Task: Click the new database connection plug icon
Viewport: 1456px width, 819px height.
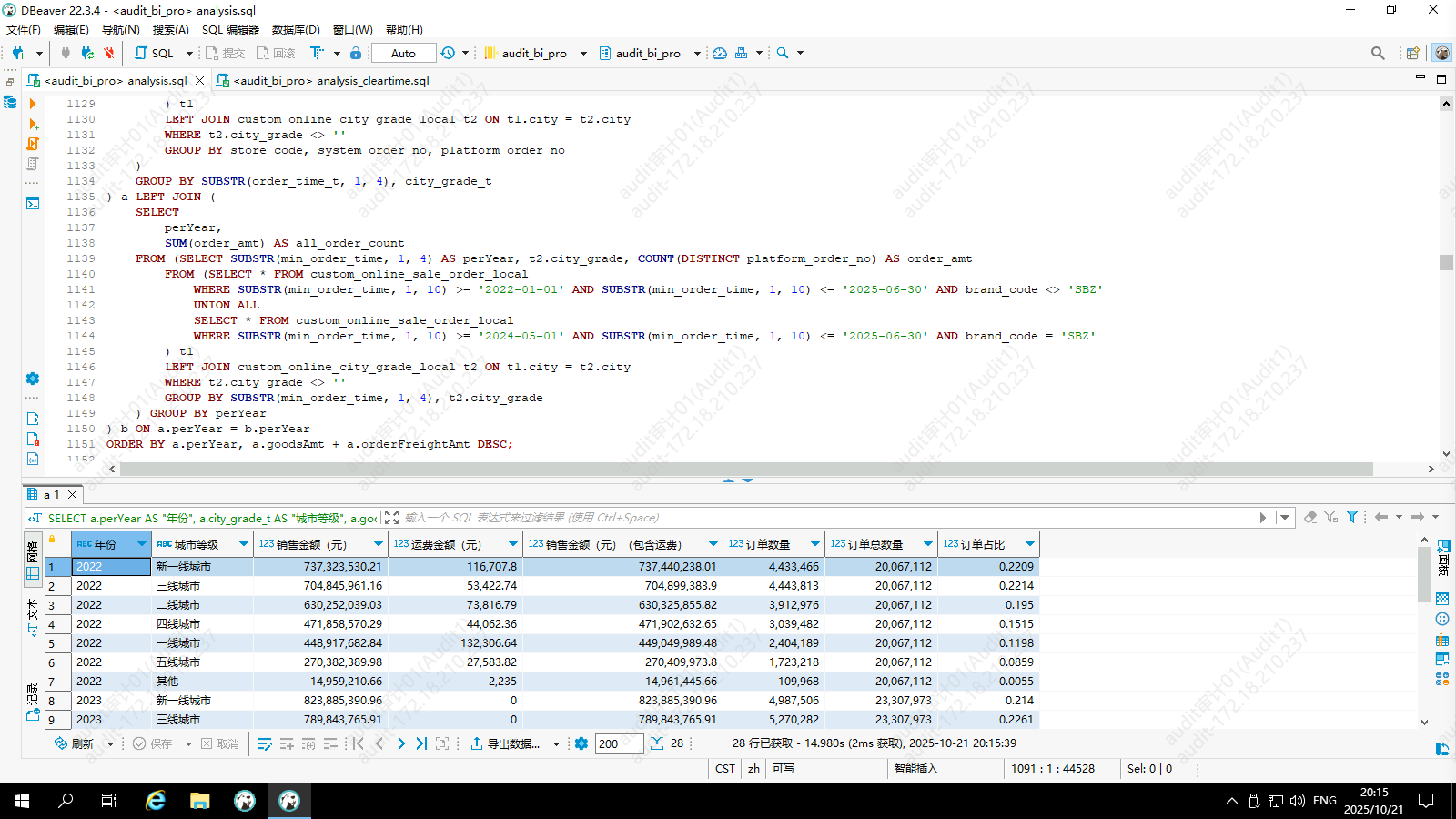Action: 18,53
